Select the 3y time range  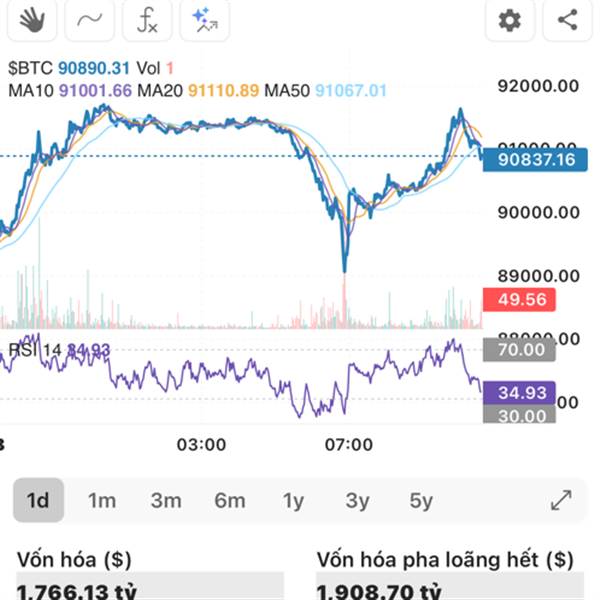pos(357,500)
